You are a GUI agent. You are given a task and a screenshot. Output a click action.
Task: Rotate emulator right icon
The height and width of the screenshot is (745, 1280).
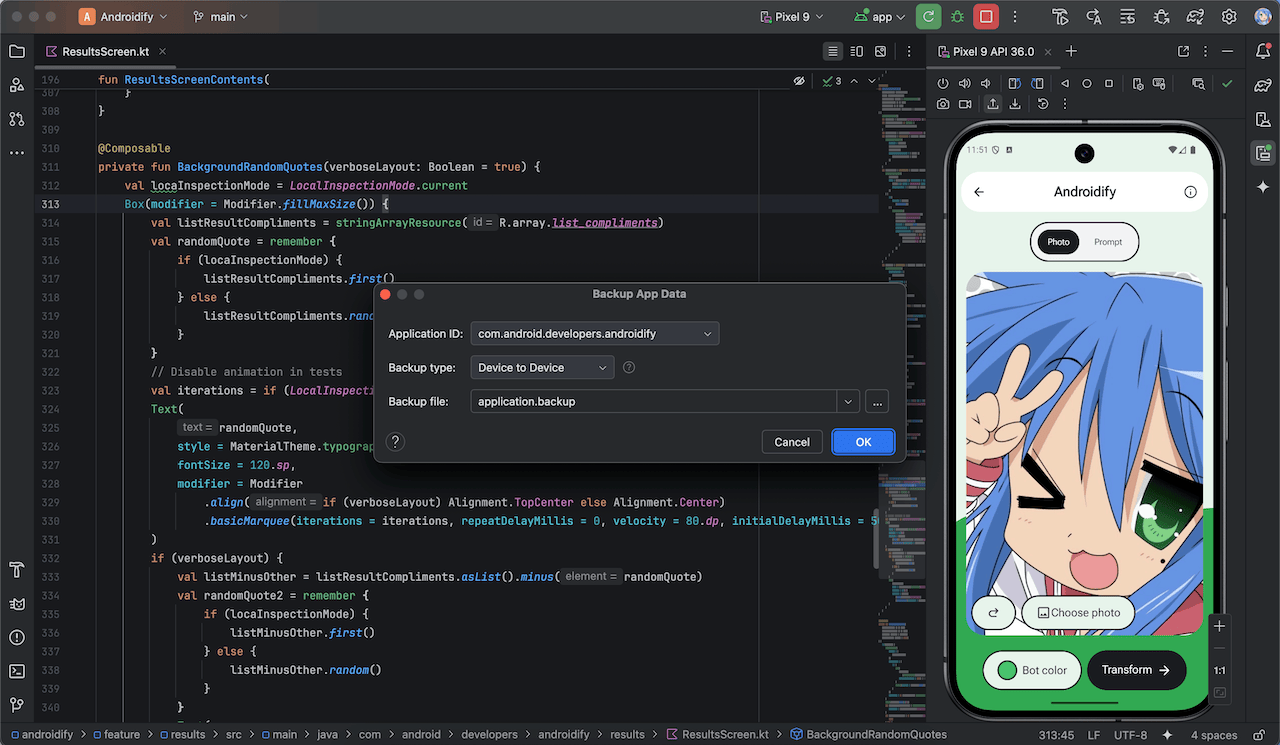click(x=1038, y=84)
